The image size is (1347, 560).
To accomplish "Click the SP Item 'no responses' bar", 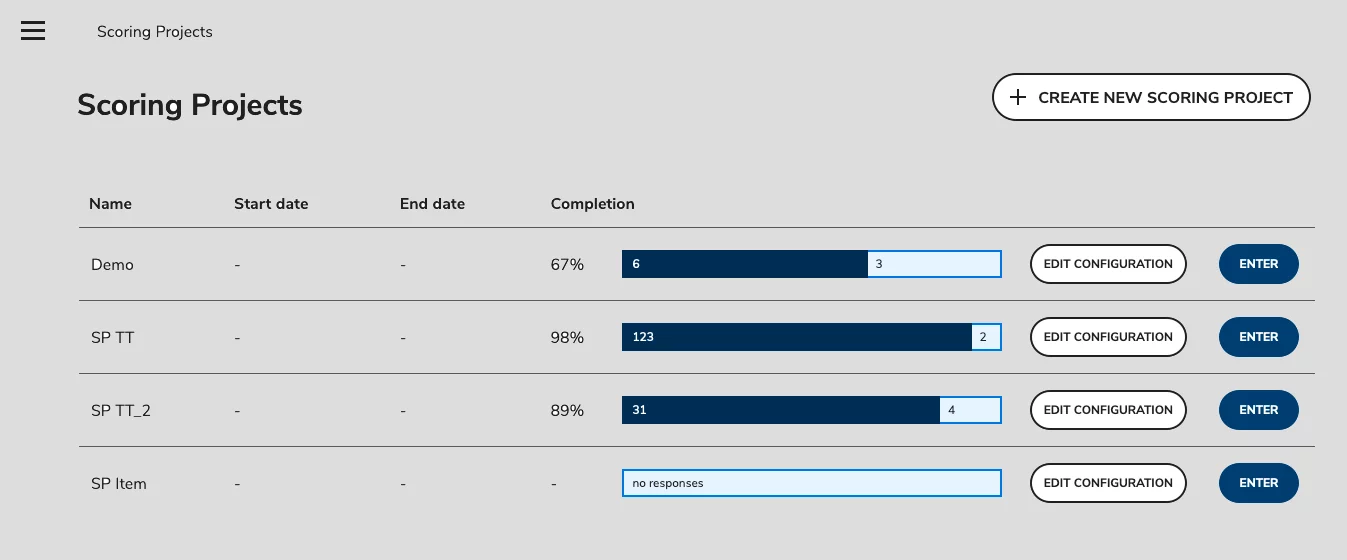I will (x=811, y=483).
